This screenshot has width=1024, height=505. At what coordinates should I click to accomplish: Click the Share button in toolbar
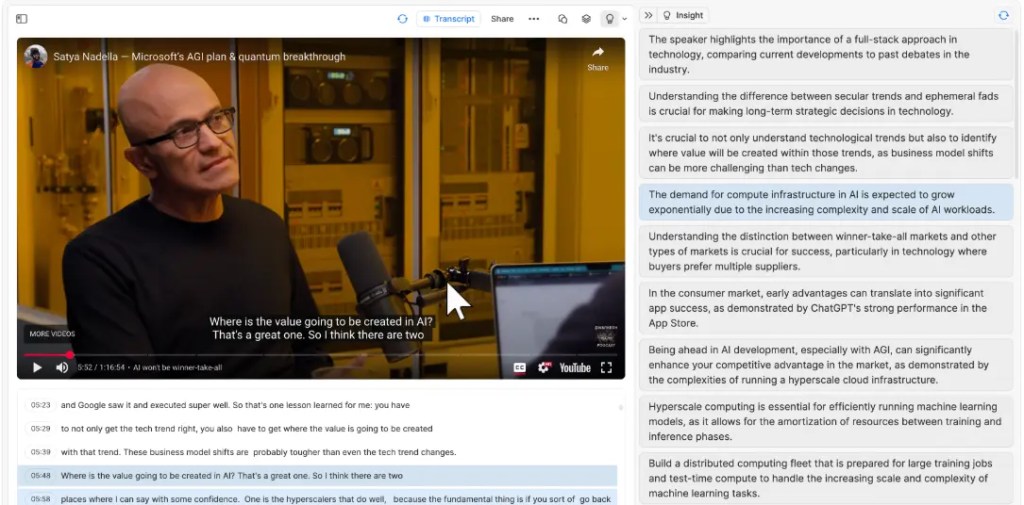(502, 18)
